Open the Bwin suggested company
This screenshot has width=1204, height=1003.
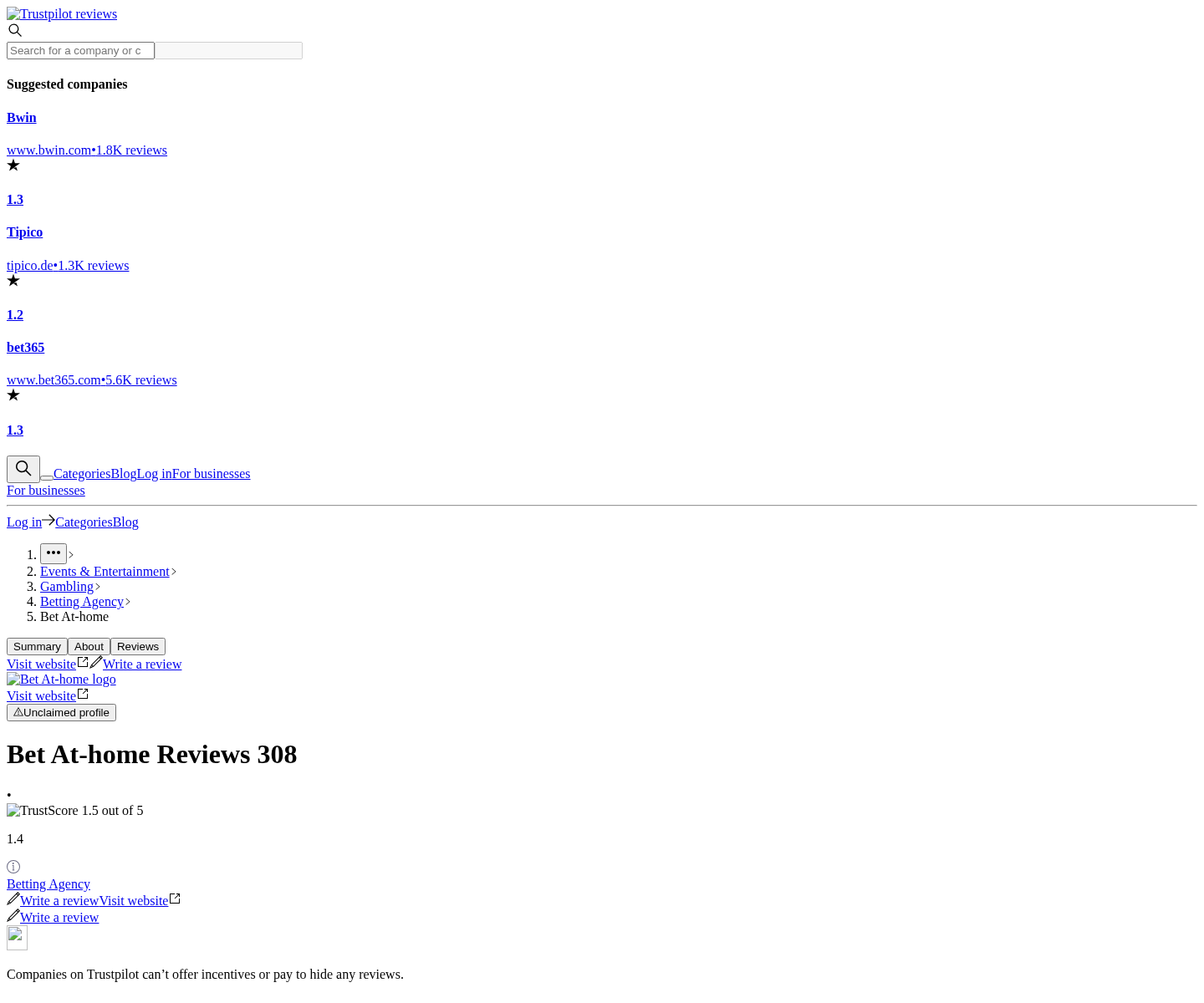22,118
